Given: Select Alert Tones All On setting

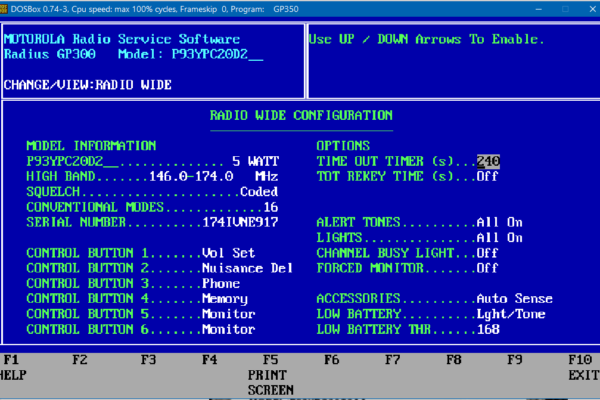Looking at the screenshot, I should 499,222.
